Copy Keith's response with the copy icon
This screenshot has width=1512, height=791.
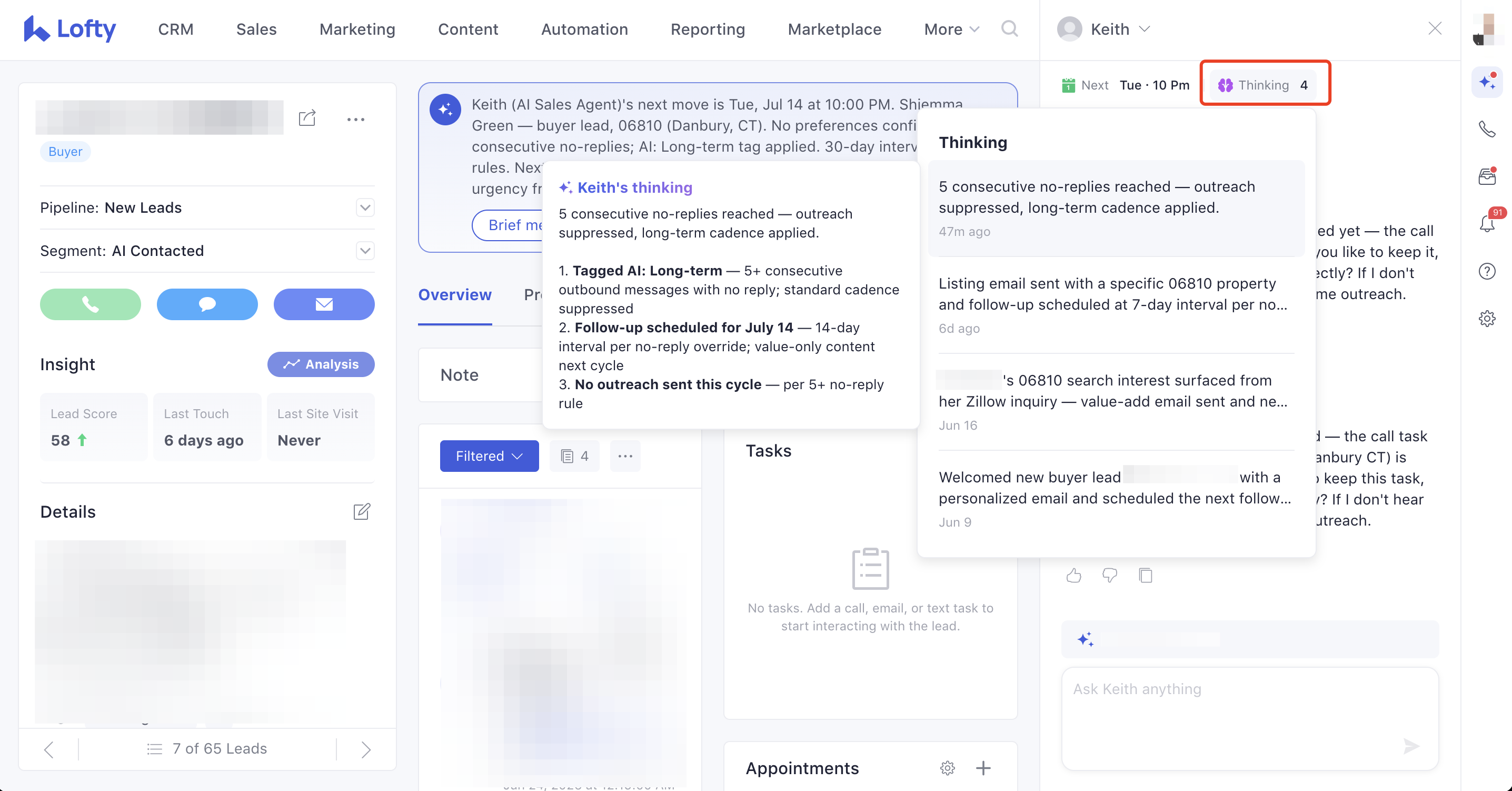(1145, 576)
